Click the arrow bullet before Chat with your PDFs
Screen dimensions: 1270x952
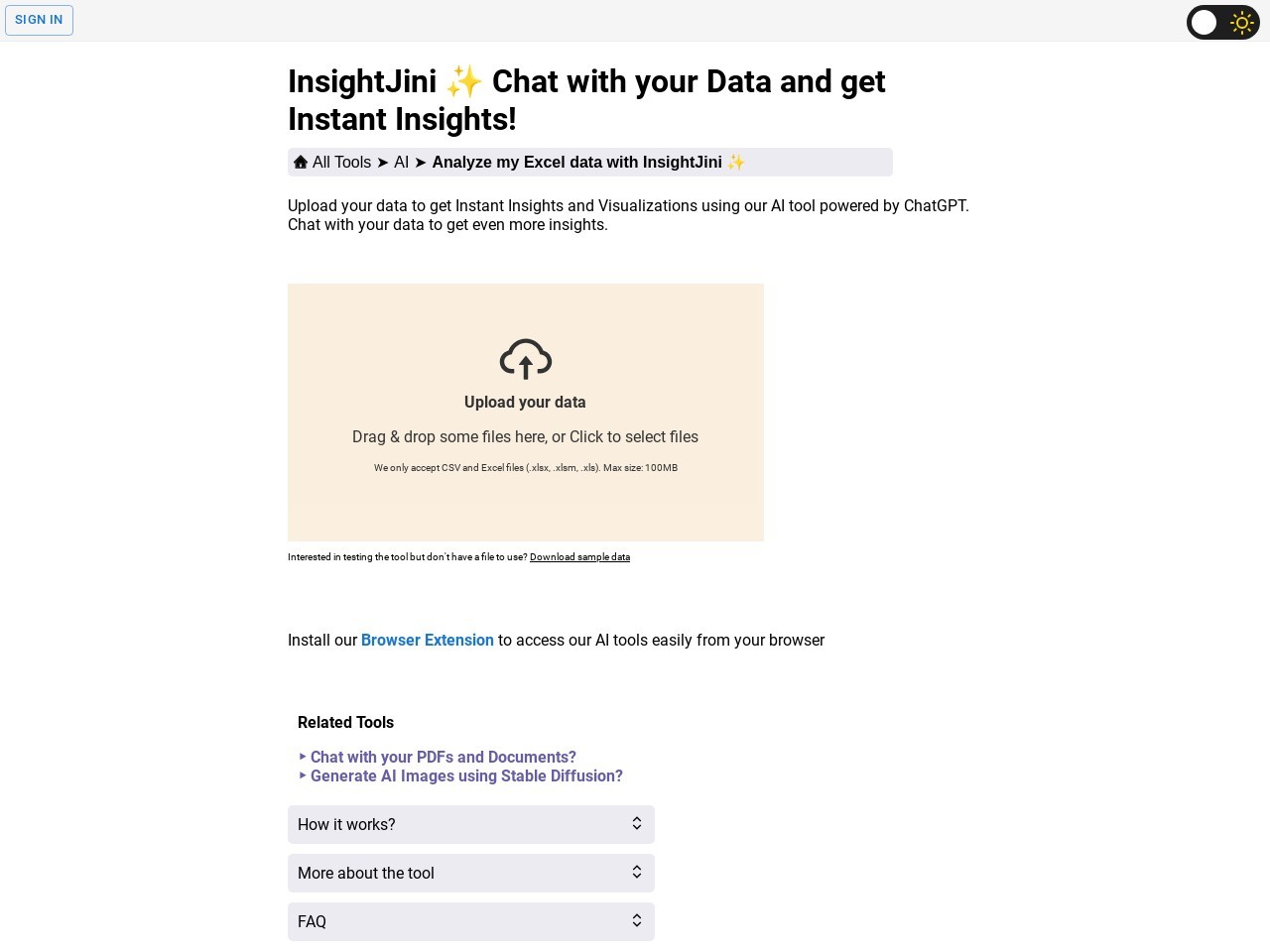[303, 757]
